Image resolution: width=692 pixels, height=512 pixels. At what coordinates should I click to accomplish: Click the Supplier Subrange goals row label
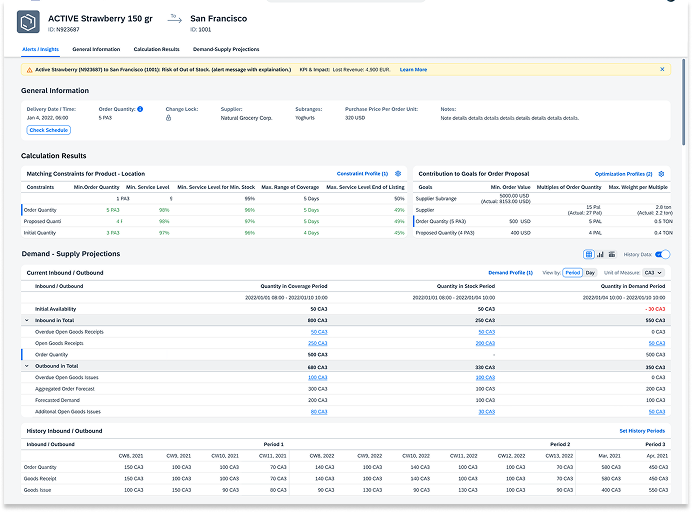coord(436,199)
